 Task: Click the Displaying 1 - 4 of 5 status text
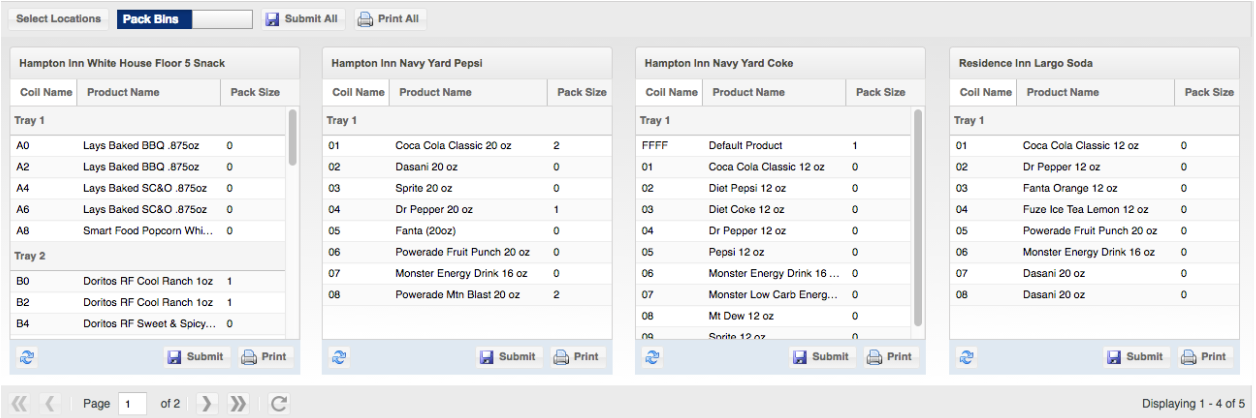pyautogui.click(x=1194, y=404)
